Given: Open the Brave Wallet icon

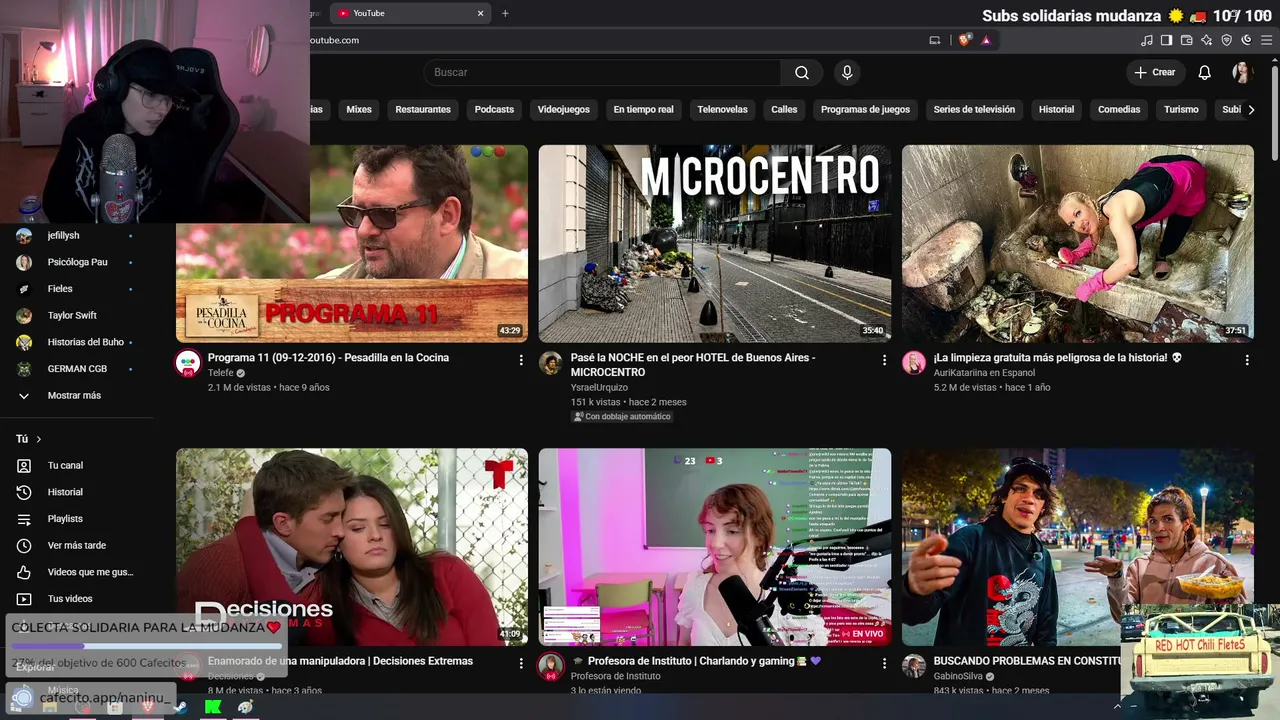Looking at the screenshot, I should [x=1187, y=40].
